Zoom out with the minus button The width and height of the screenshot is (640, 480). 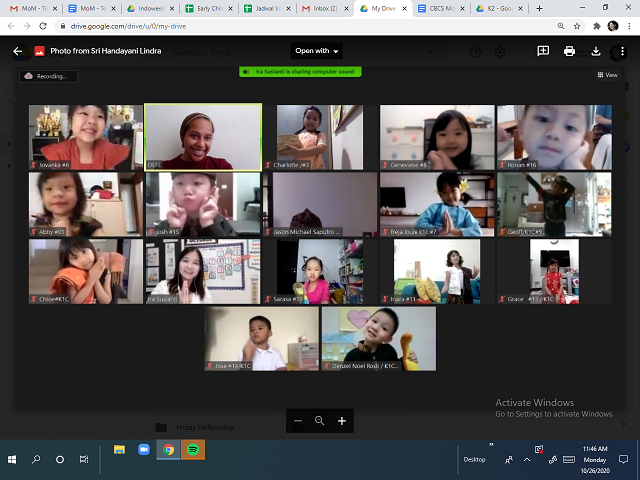[x=297, y=421]
